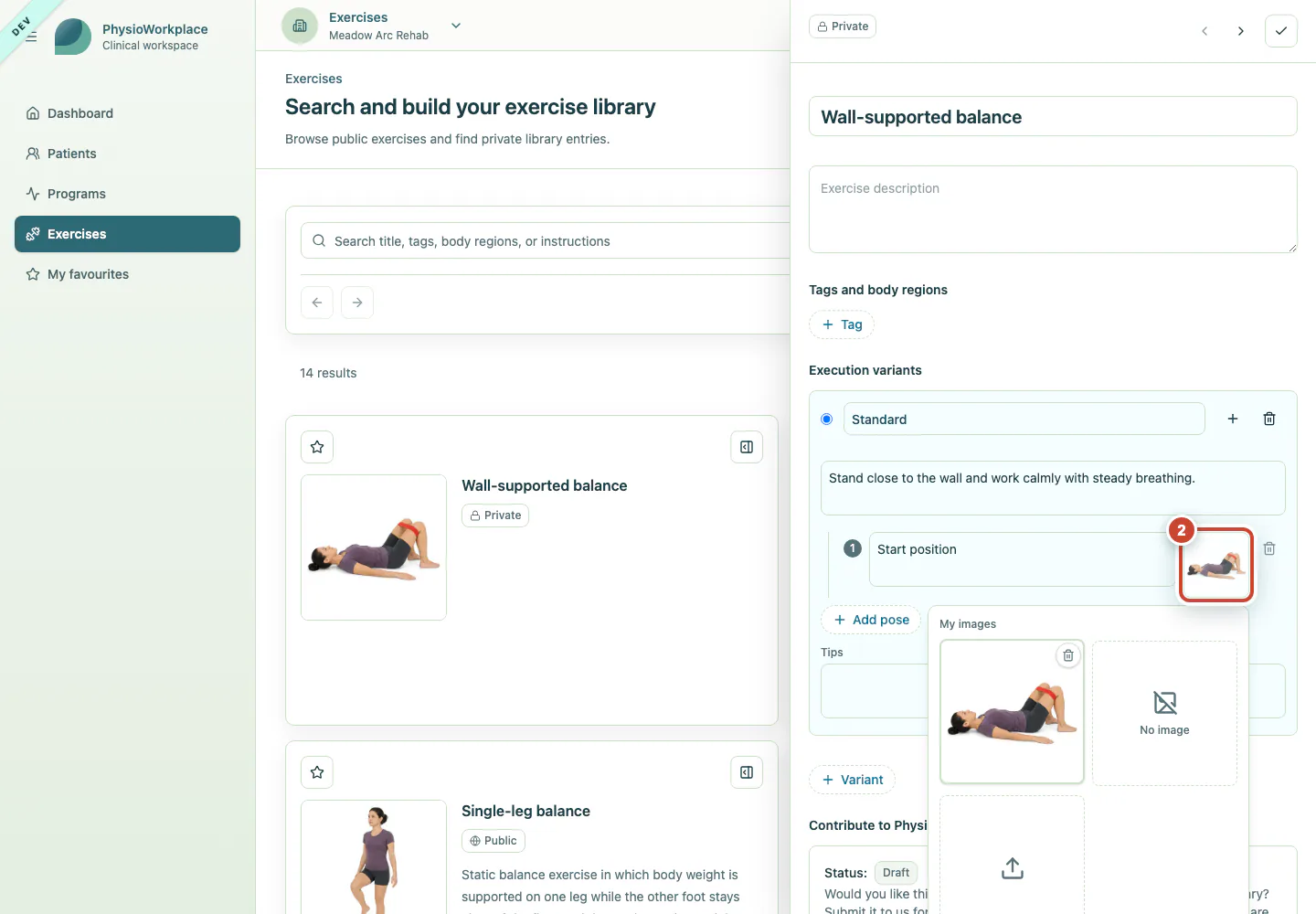Open the pose image picker thumbnail
1316x914 pixels.
[x=1215, y=565]
